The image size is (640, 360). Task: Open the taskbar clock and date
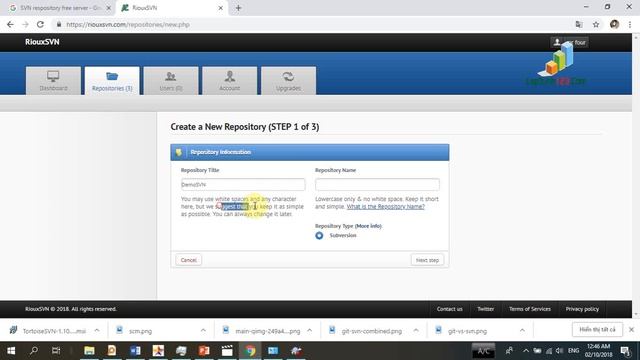coord(598,351)
